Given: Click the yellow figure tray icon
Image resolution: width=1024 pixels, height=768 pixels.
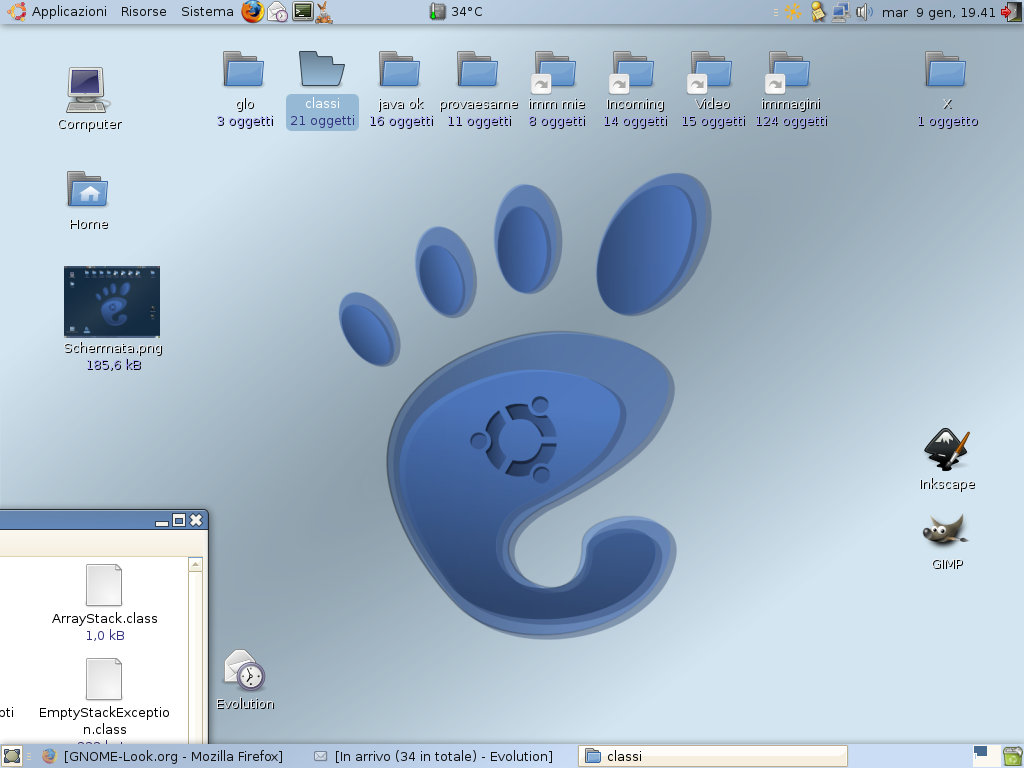Looking at the screenshot, I should coord(818,12).
